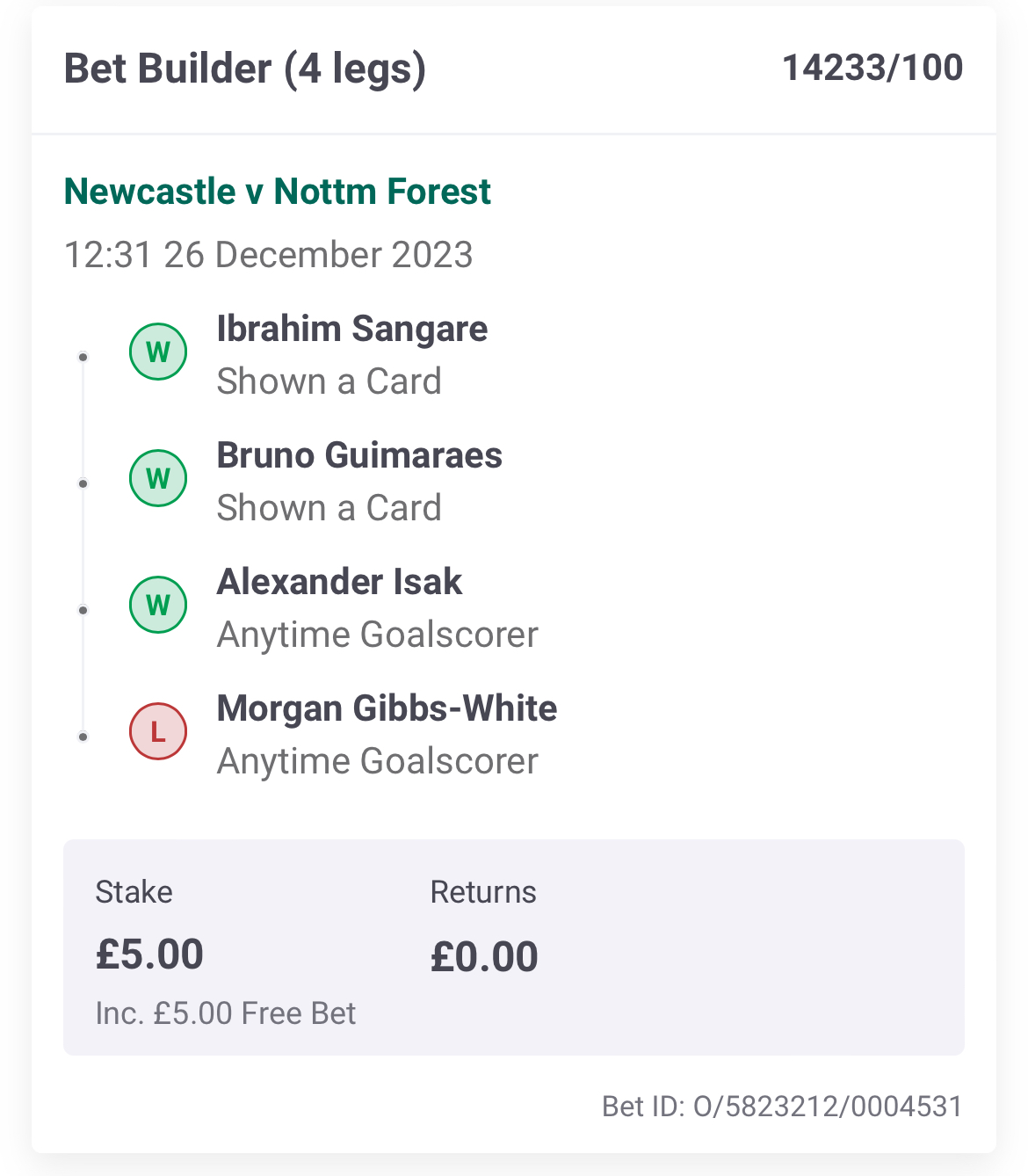Click the W win icon beside Alexander Isak

(x=158, y=605)
